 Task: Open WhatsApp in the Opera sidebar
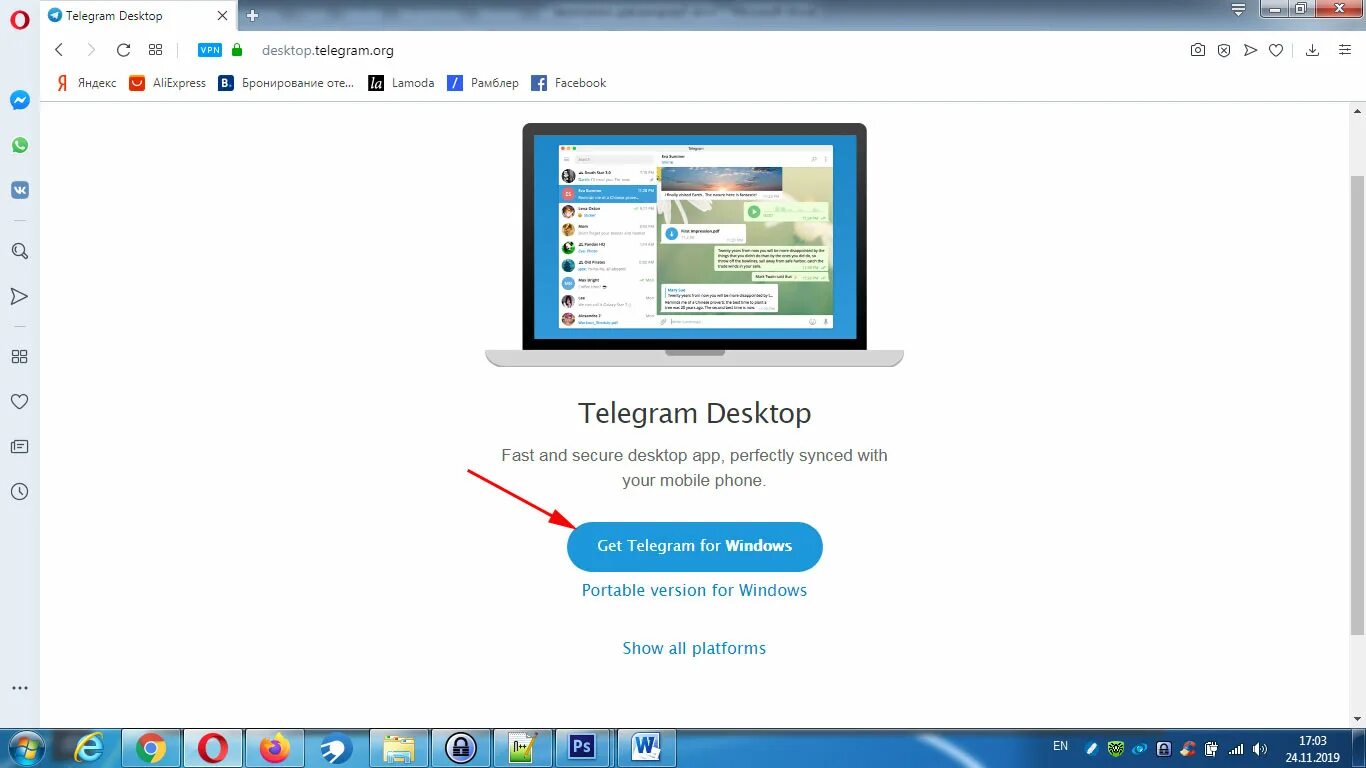point(20,145)
